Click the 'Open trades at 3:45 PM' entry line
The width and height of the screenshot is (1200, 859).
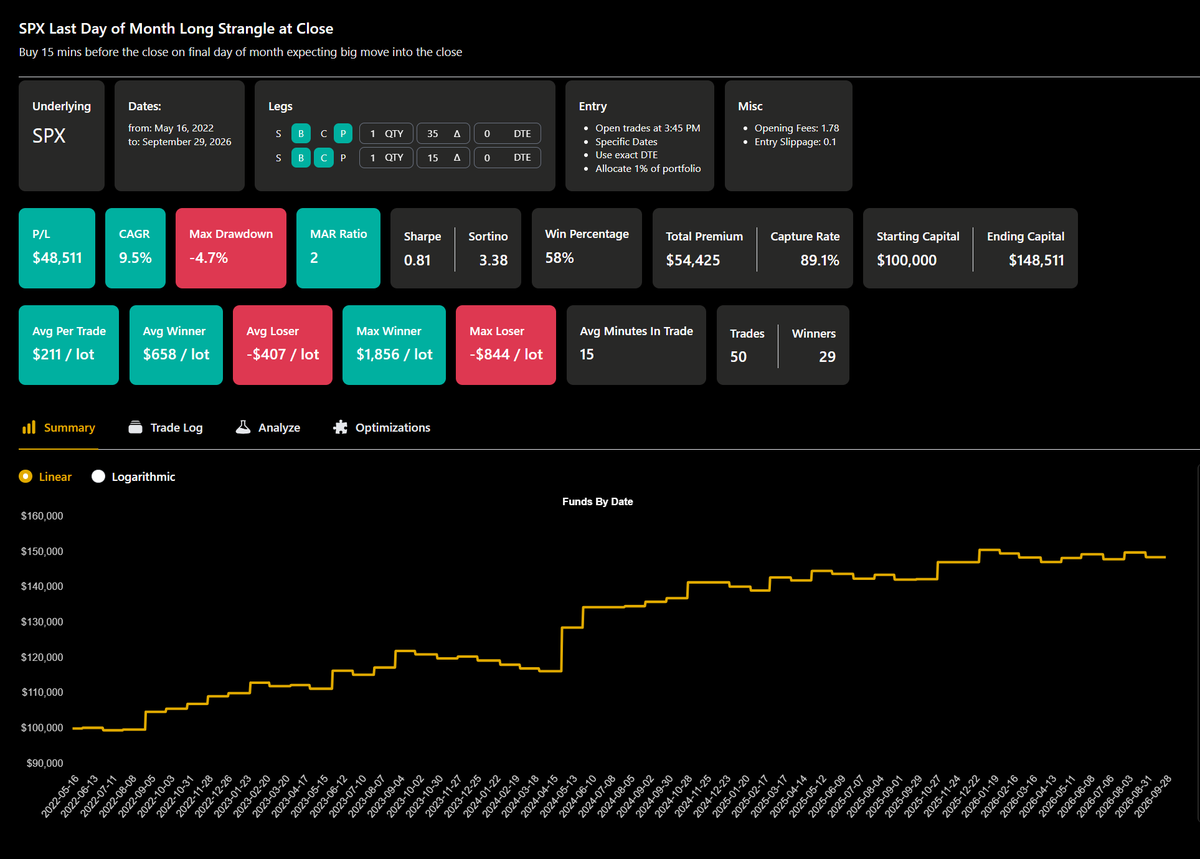647,128
